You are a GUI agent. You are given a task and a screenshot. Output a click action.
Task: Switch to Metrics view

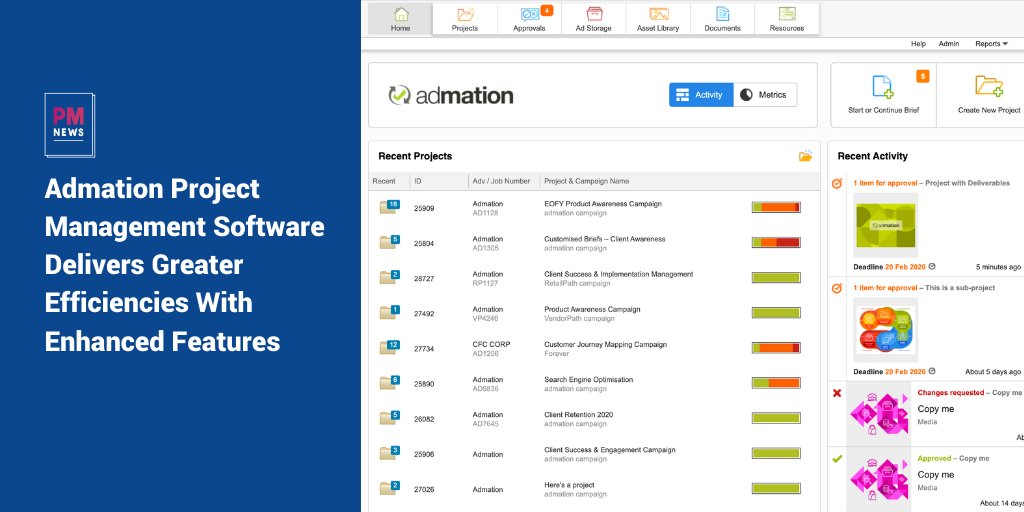(765, 95)
